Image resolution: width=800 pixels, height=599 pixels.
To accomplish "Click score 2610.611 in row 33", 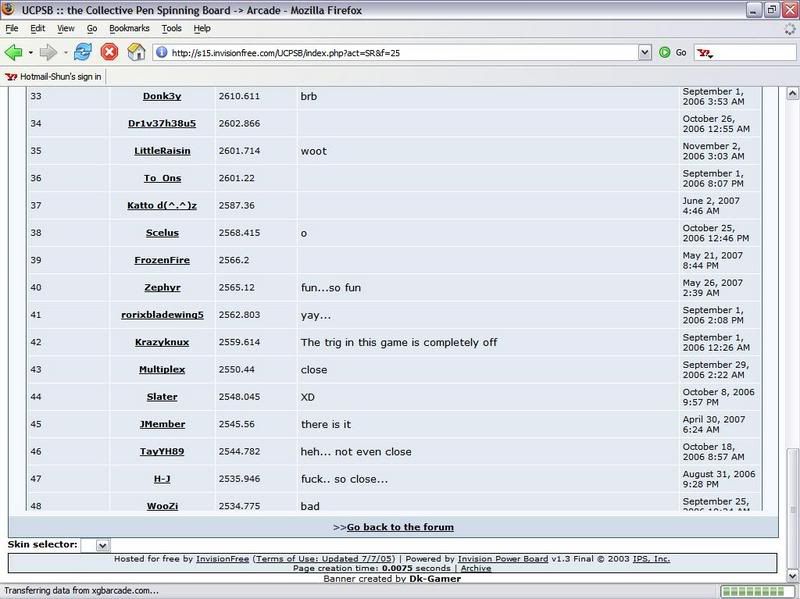I will (x=239, y=96).
